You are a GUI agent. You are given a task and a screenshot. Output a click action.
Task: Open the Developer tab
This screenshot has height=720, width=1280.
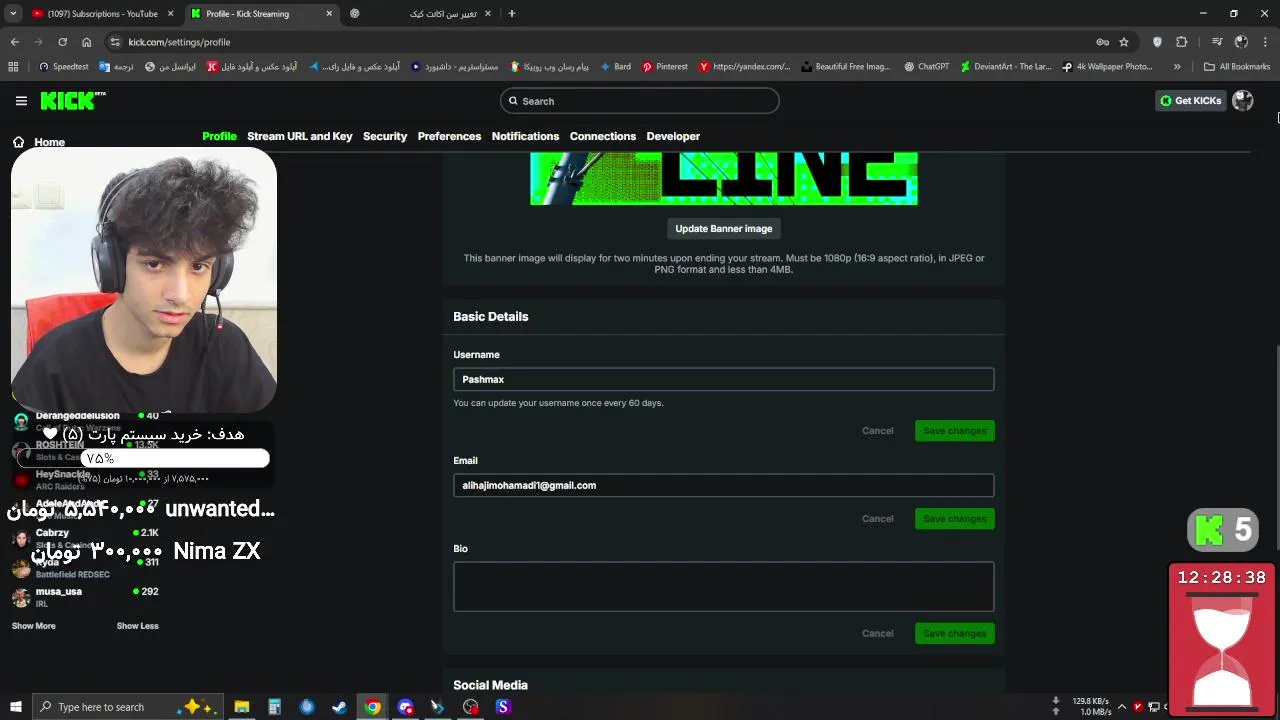tap(673, 136)
